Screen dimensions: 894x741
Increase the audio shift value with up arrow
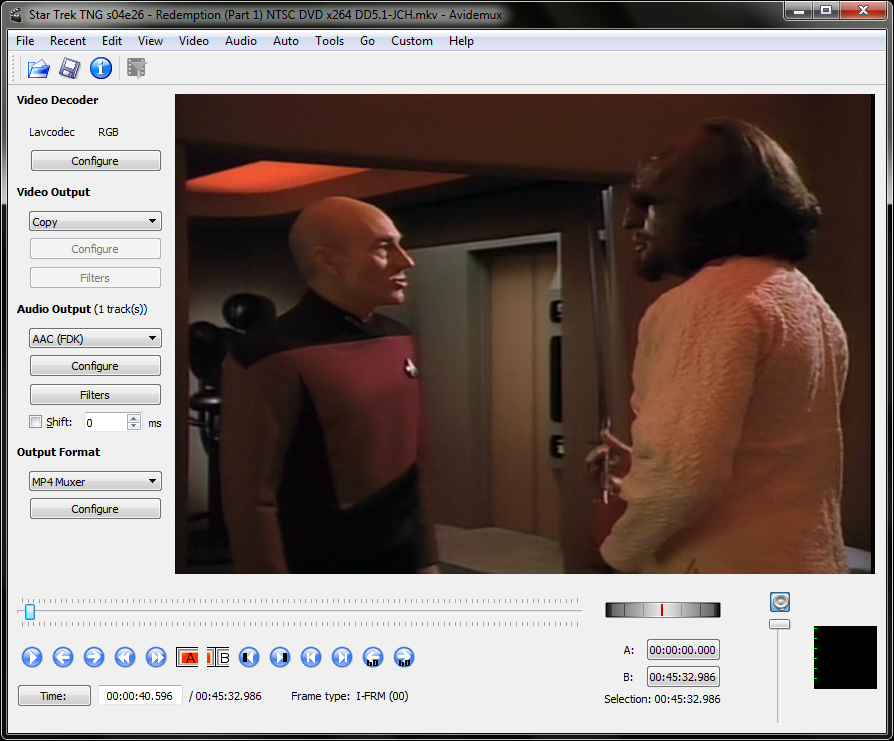[x=134, y=418]
